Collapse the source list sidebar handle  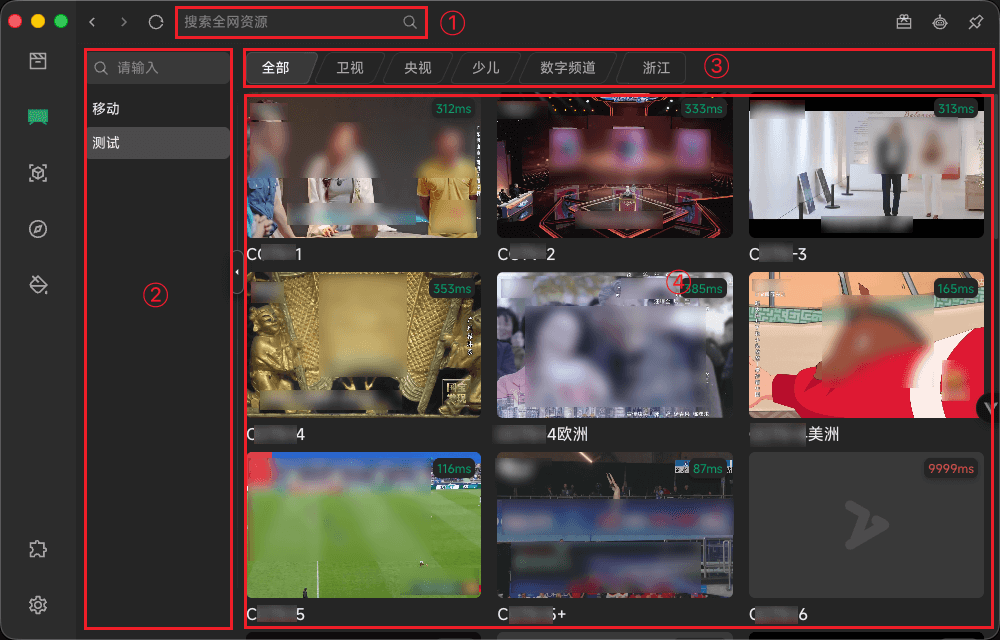coord(237,272)
